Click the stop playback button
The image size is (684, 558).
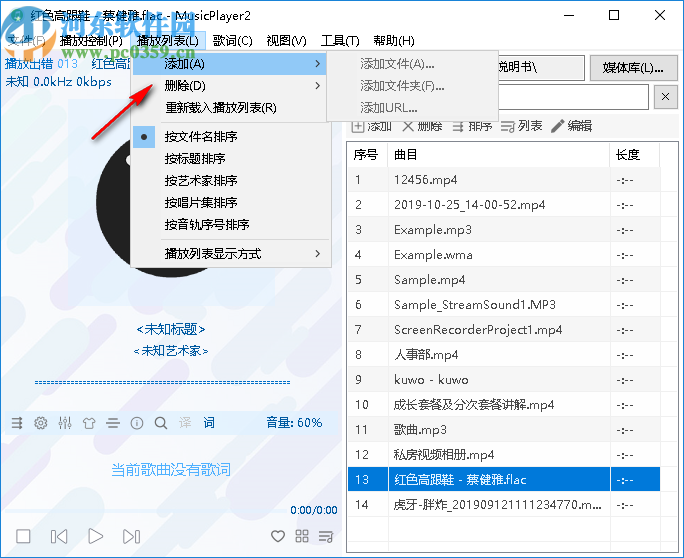(23, 536)
